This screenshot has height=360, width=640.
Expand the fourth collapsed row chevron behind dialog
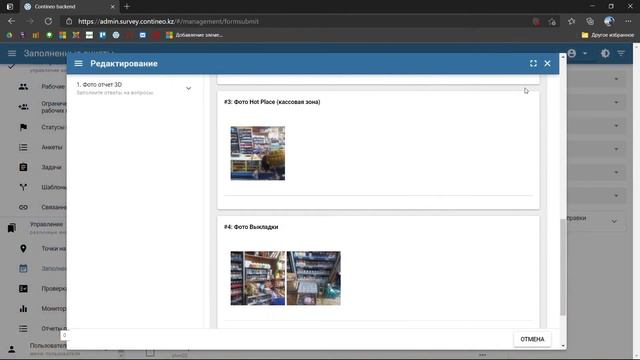(x=616, y=149)
